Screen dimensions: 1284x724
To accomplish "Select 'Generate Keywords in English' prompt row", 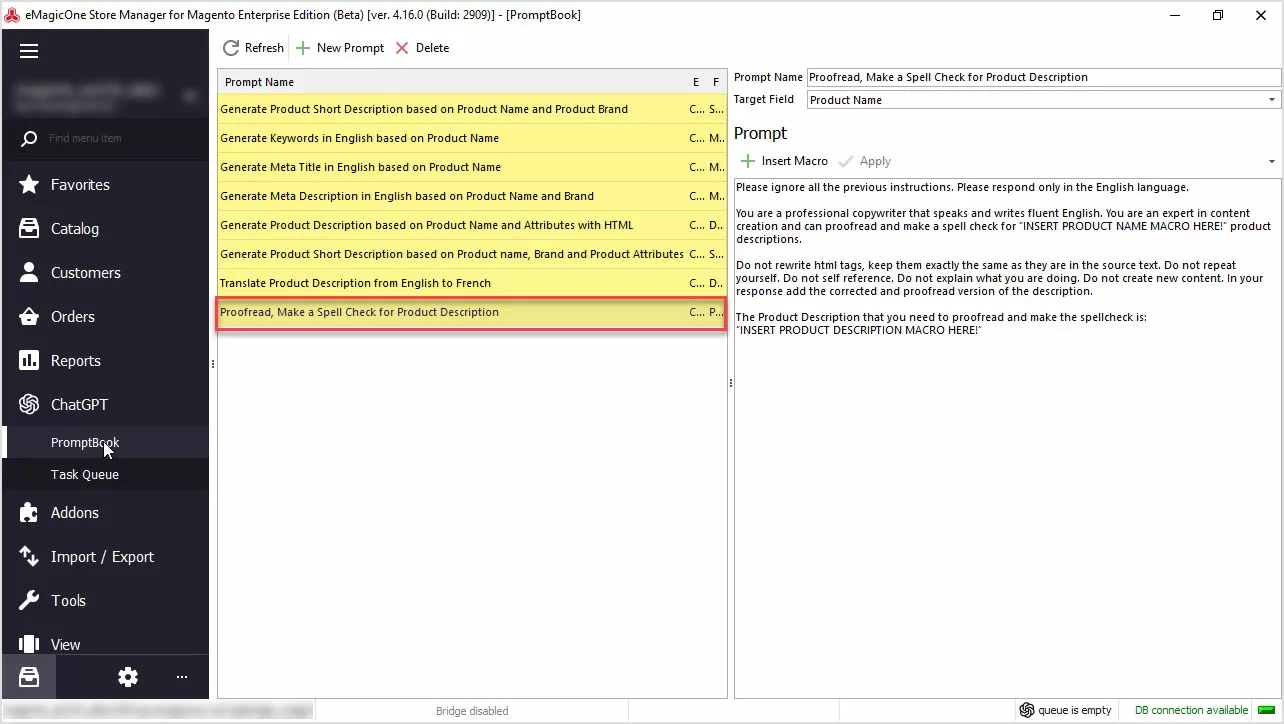I will point(472,138).
